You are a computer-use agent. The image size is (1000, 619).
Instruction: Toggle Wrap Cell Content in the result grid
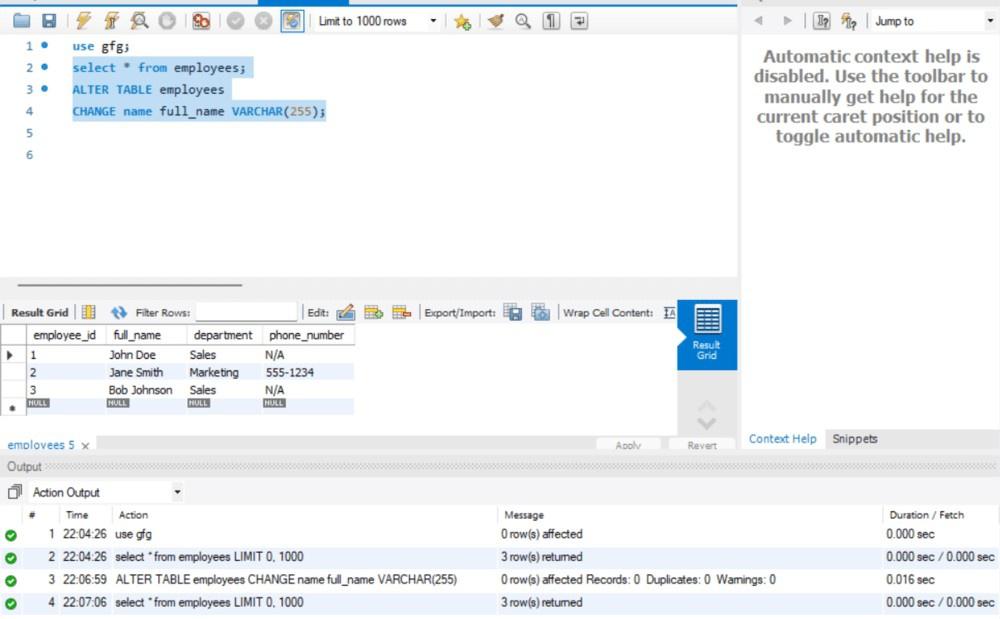click(x=668, y=311)
